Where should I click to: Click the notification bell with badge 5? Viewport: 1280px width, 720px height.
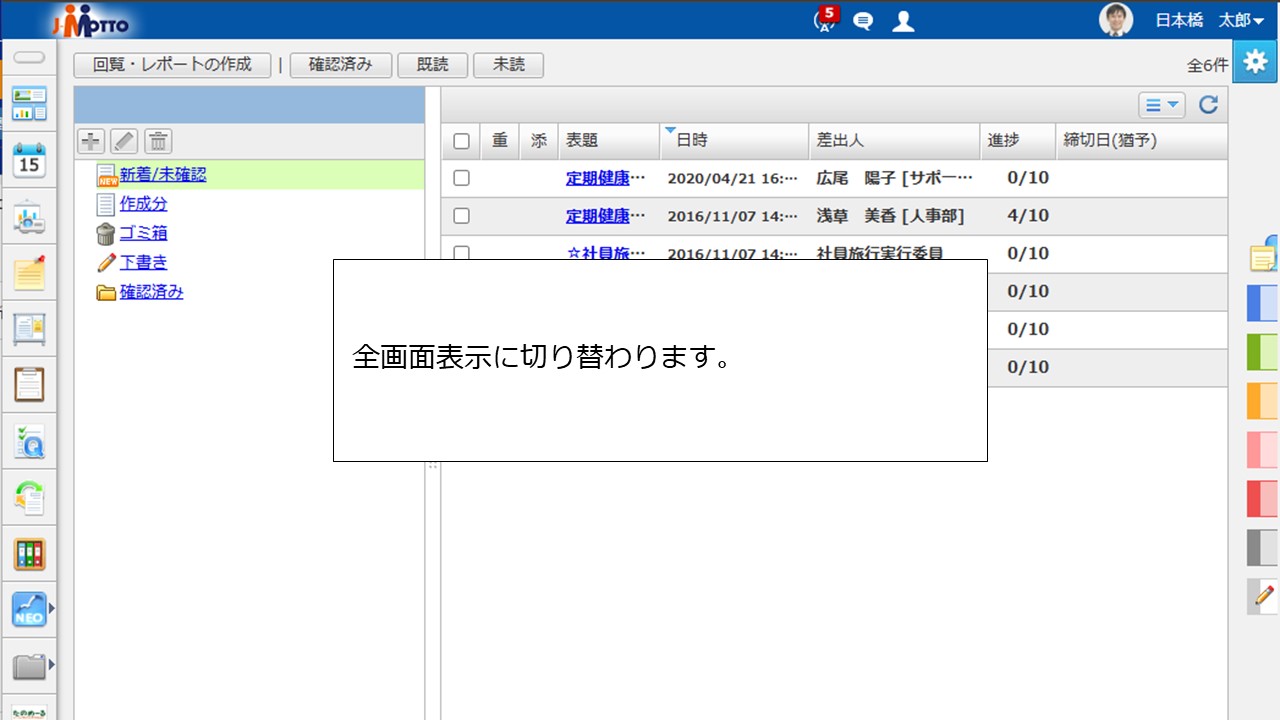[825, 20]
